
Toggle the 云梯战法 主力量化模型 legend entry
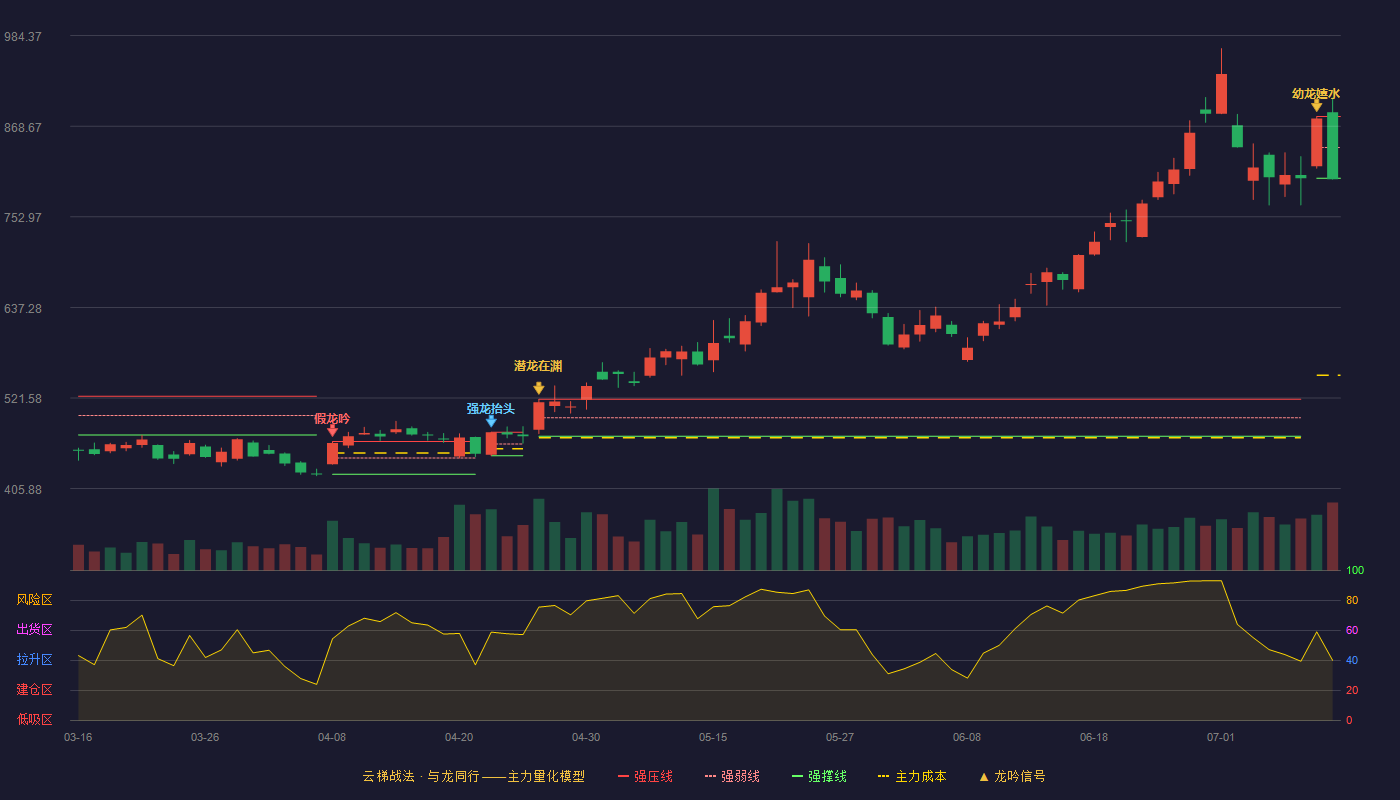click(473, 776)
